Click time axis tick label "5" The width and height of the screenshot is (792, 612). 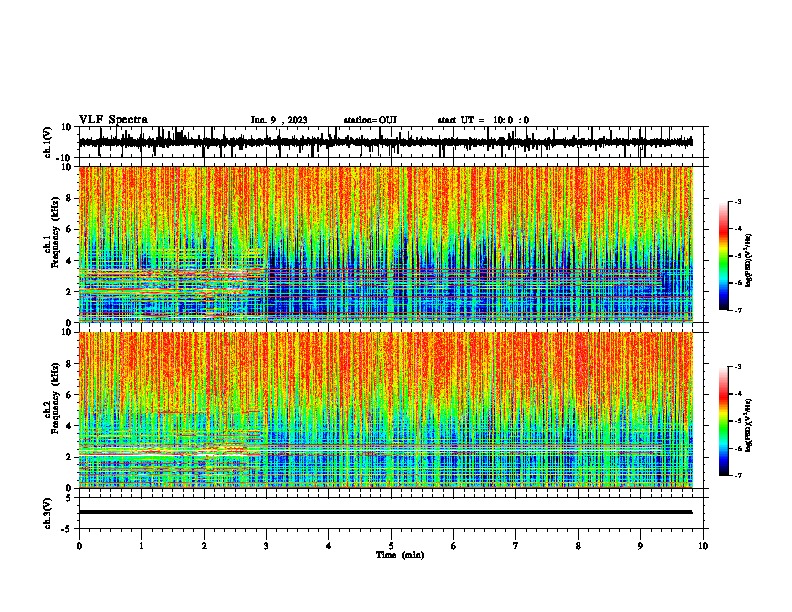point(391,546)
